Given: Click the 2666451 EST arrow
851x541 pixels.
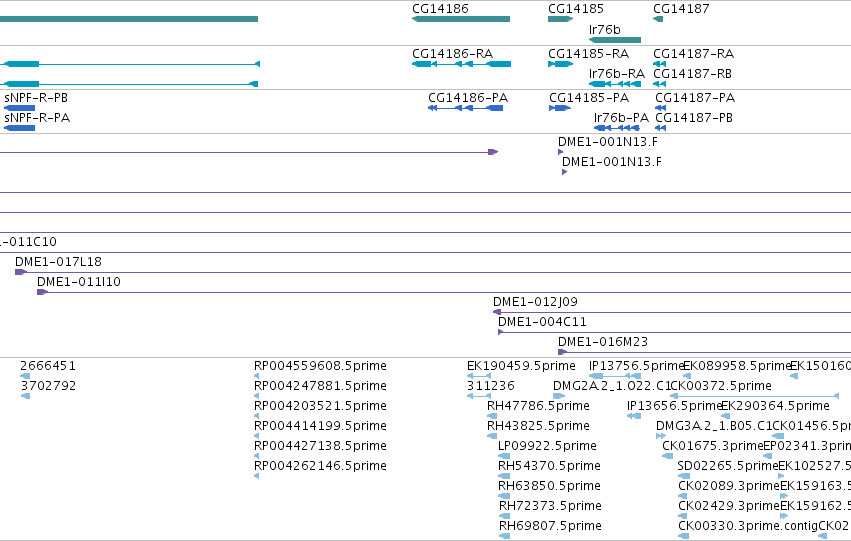Looking at the screenshot, I should point(25,376).
